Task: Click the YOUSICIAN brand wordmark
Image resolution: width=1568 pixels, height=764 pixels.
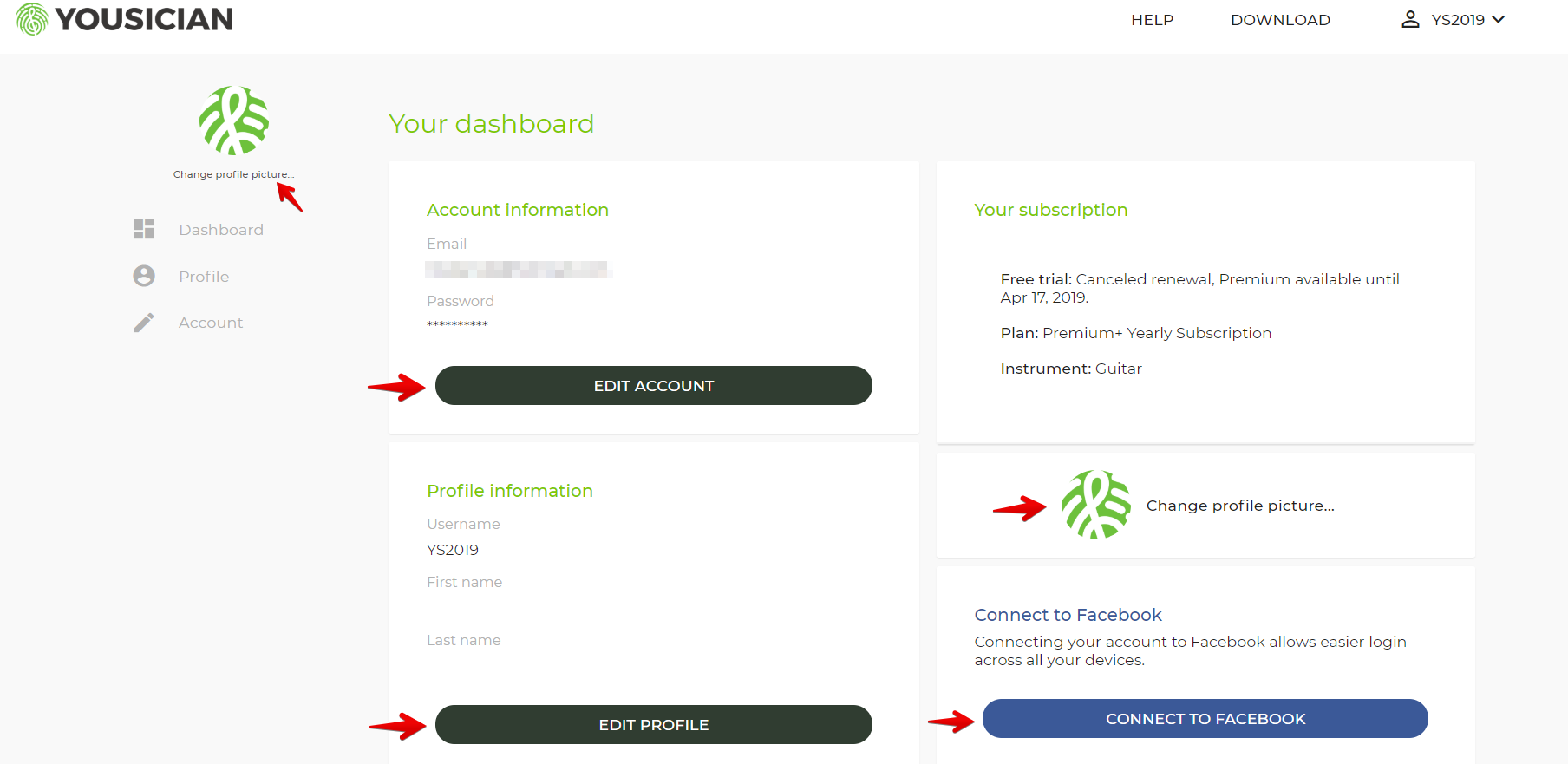Action: 144,19
